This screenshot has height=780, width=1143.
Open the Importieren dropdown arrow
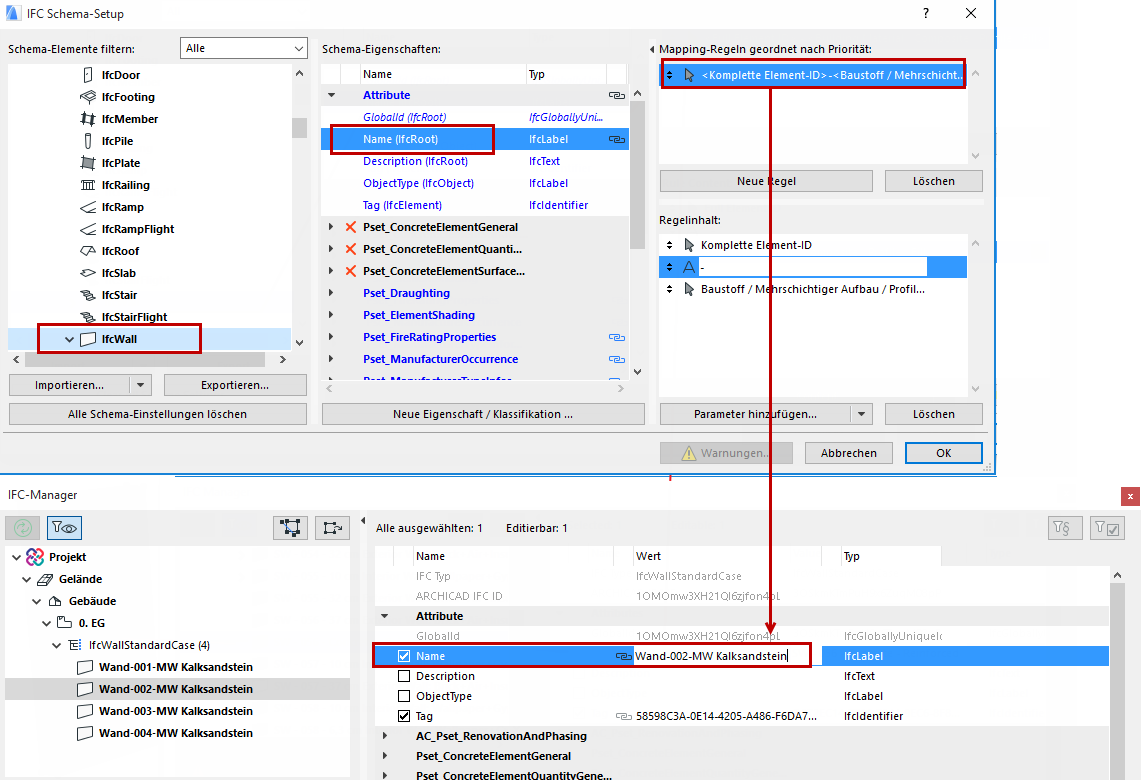(141, 385)
